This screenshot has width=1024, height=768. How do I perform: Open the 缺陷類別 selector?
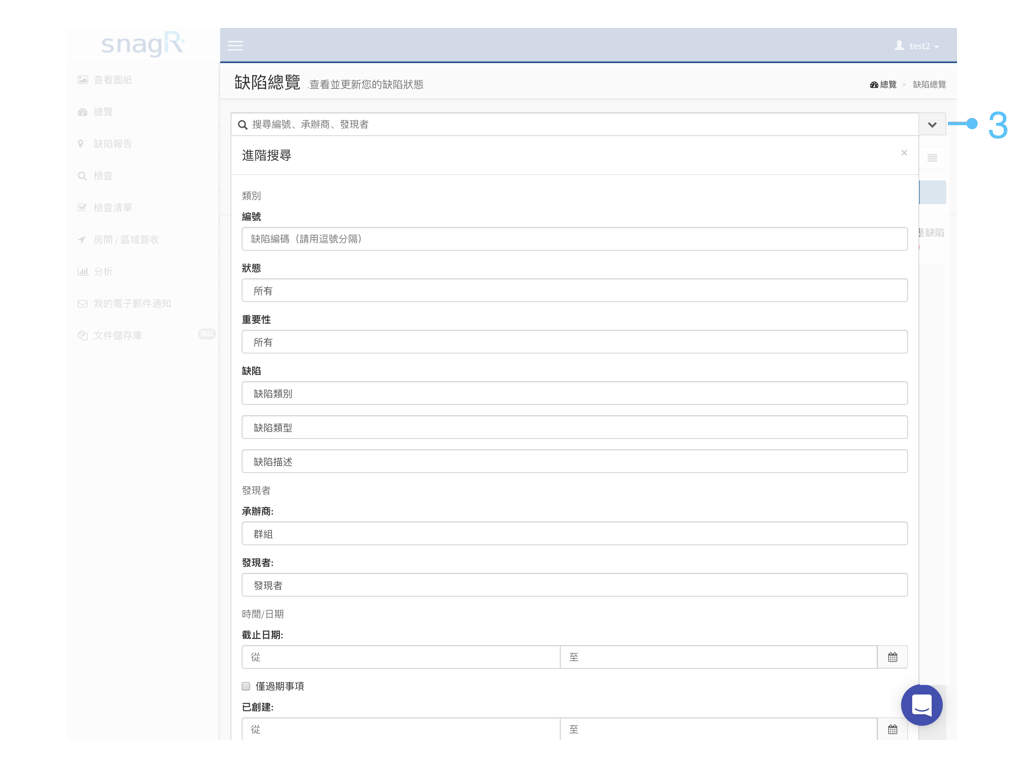pos(575,394)
